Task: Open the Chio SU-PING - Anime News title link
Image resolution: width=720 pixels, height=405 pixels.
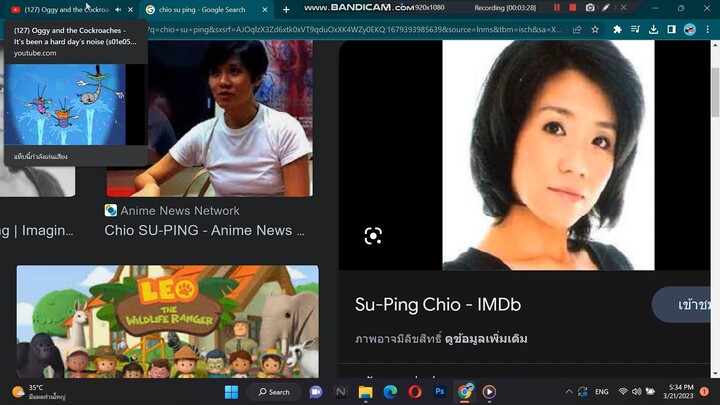Action: tap(204, 230)
